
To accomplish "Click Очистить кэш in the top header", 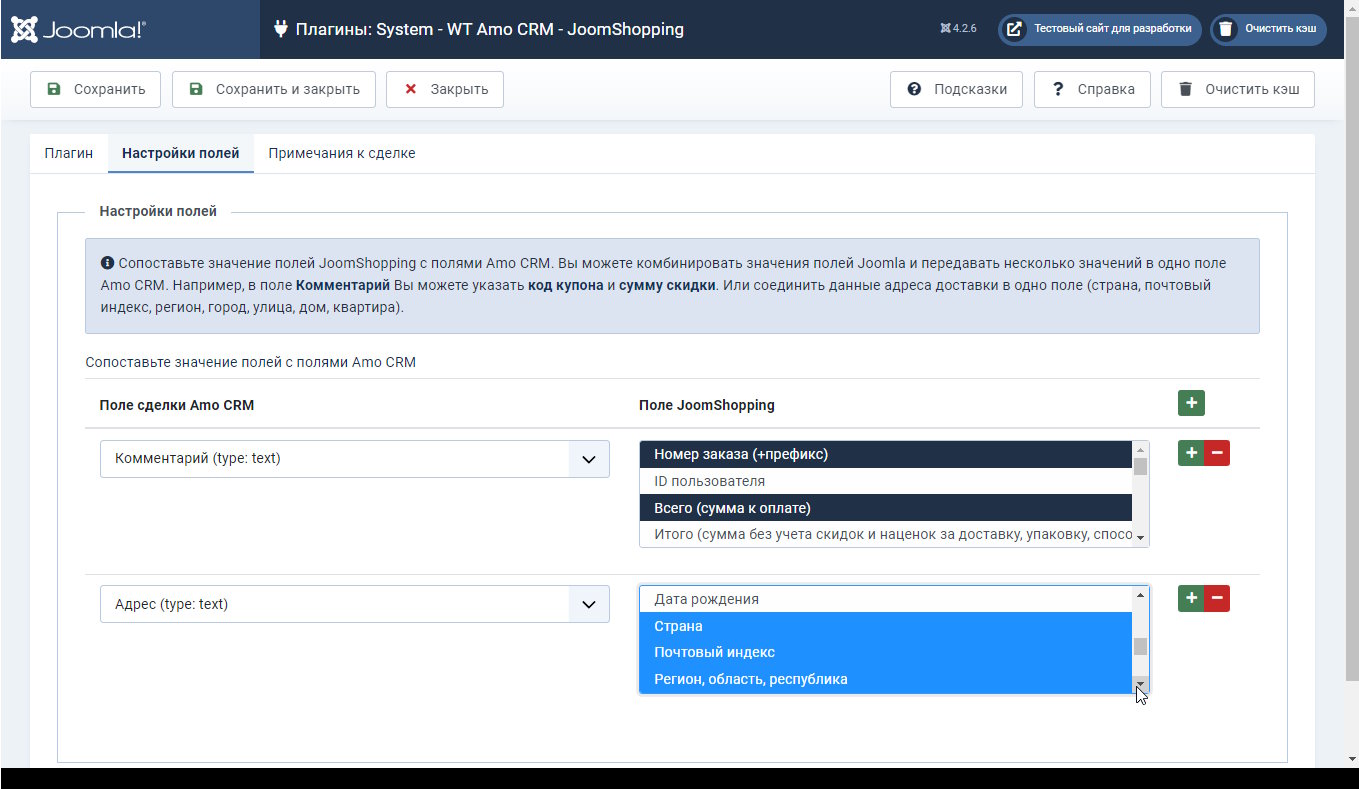I will click(x=1268, y=29).
